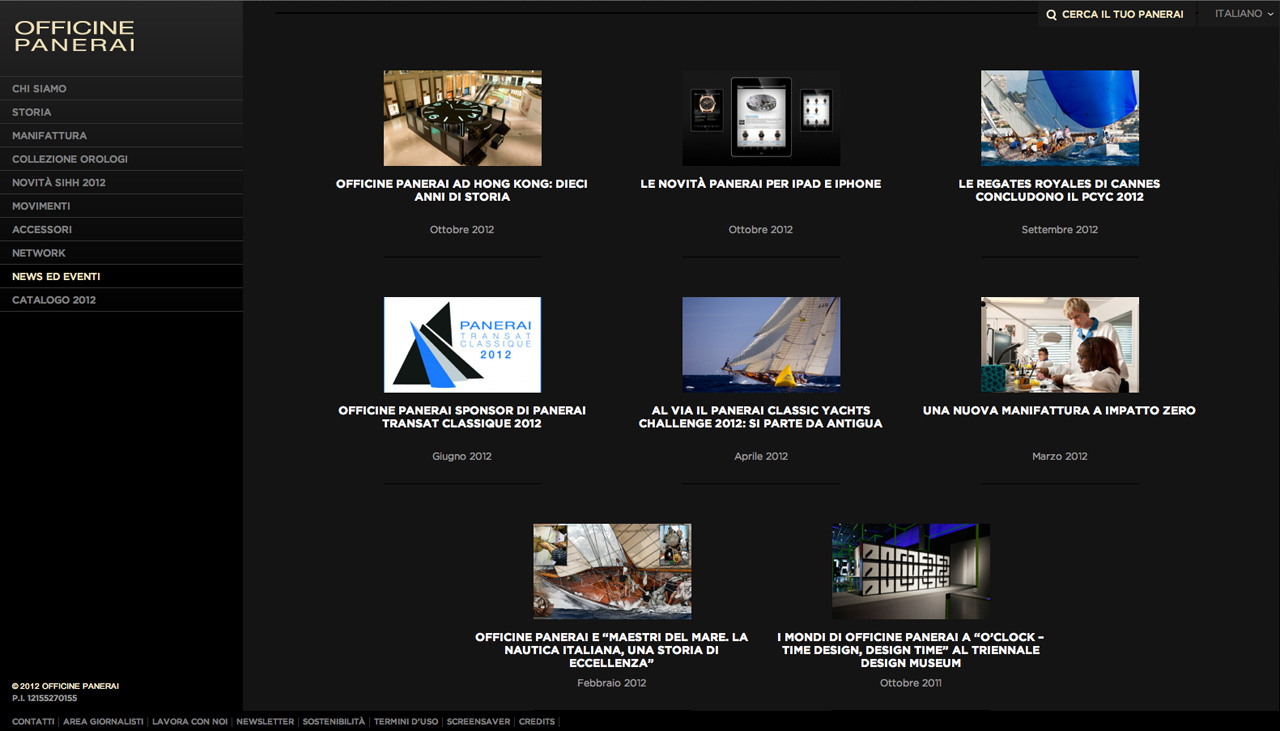1280x731 pixels.
Task: Open the Antigua yacht thumbnail
Action: point(761,345)
